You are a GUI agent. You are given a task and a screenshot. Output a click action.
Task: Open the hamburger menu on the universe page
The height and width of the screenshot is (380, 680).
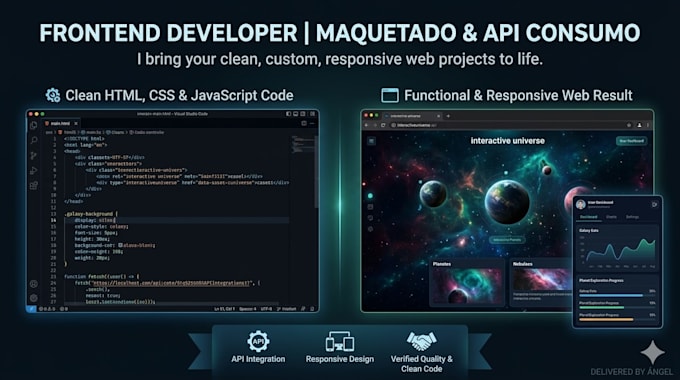371,141
